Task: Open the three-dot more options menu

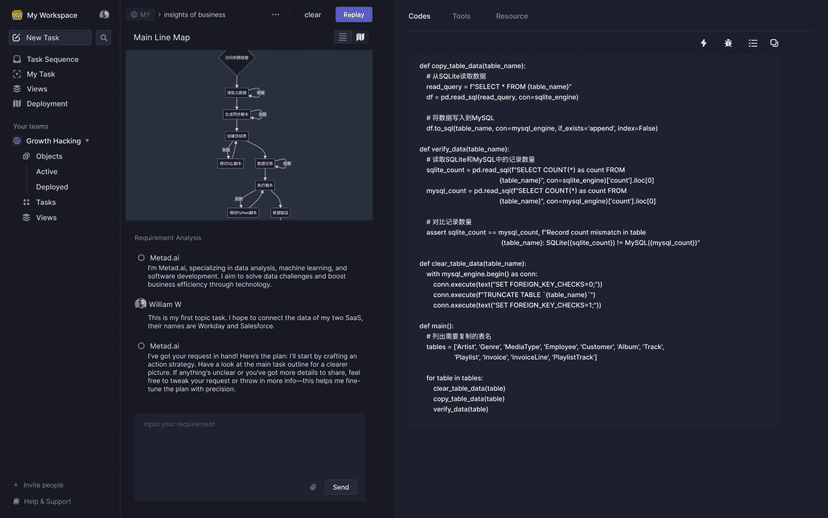Action: [x=276, y=15]
